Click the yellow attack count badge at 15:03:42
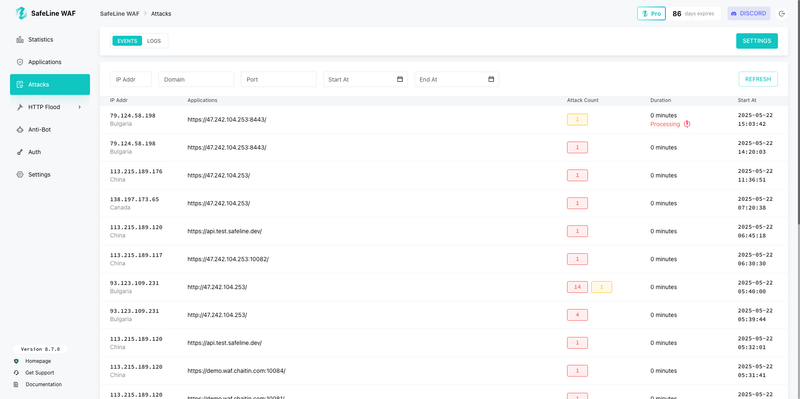This screenshot has height=399, width=800. click(577, 119)
